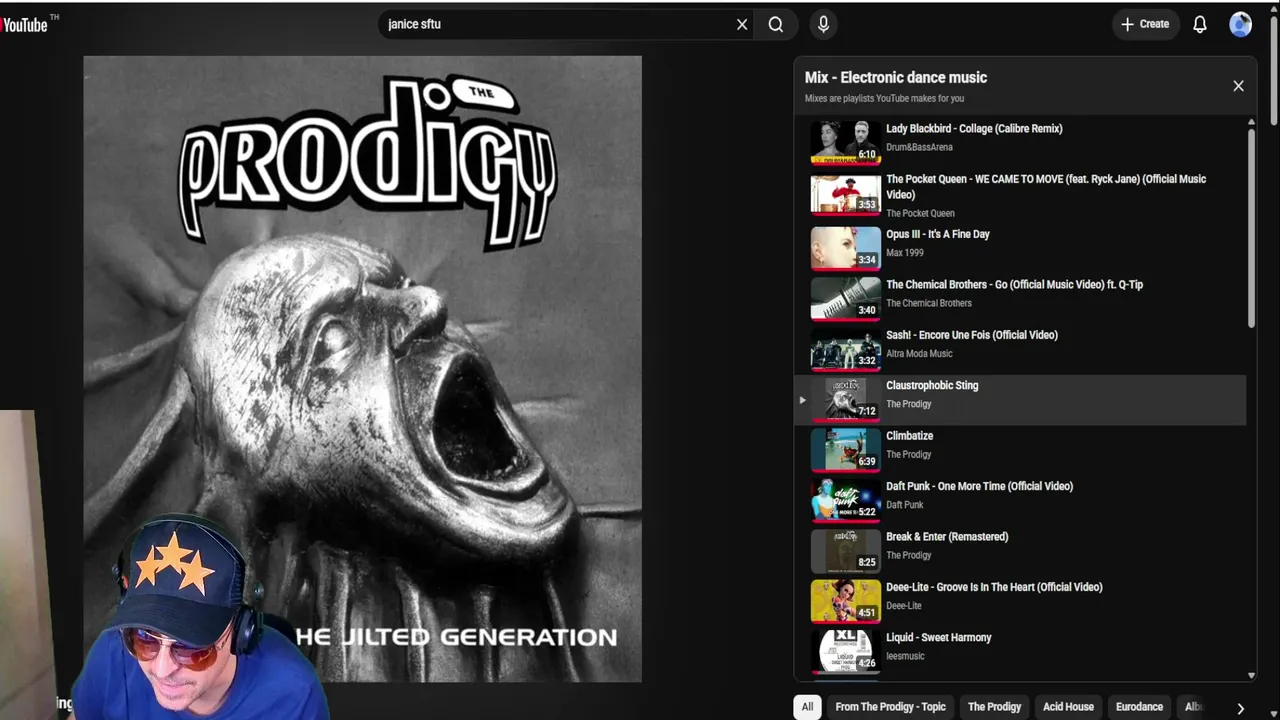Open 'Opus III - It's A Fine Day' title
This screenshot has width=1280, height=720.
[x=938, y=234]
